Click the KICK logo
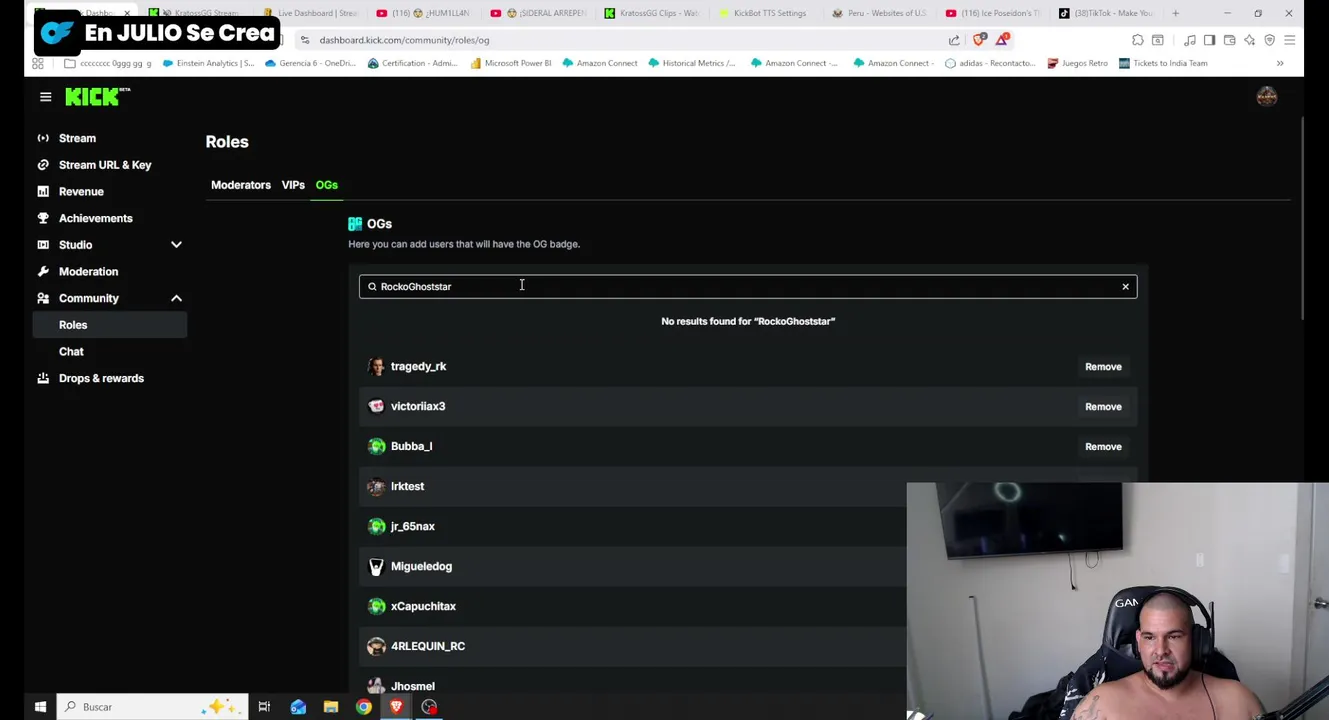1329x720 pixels. [98, 97]
